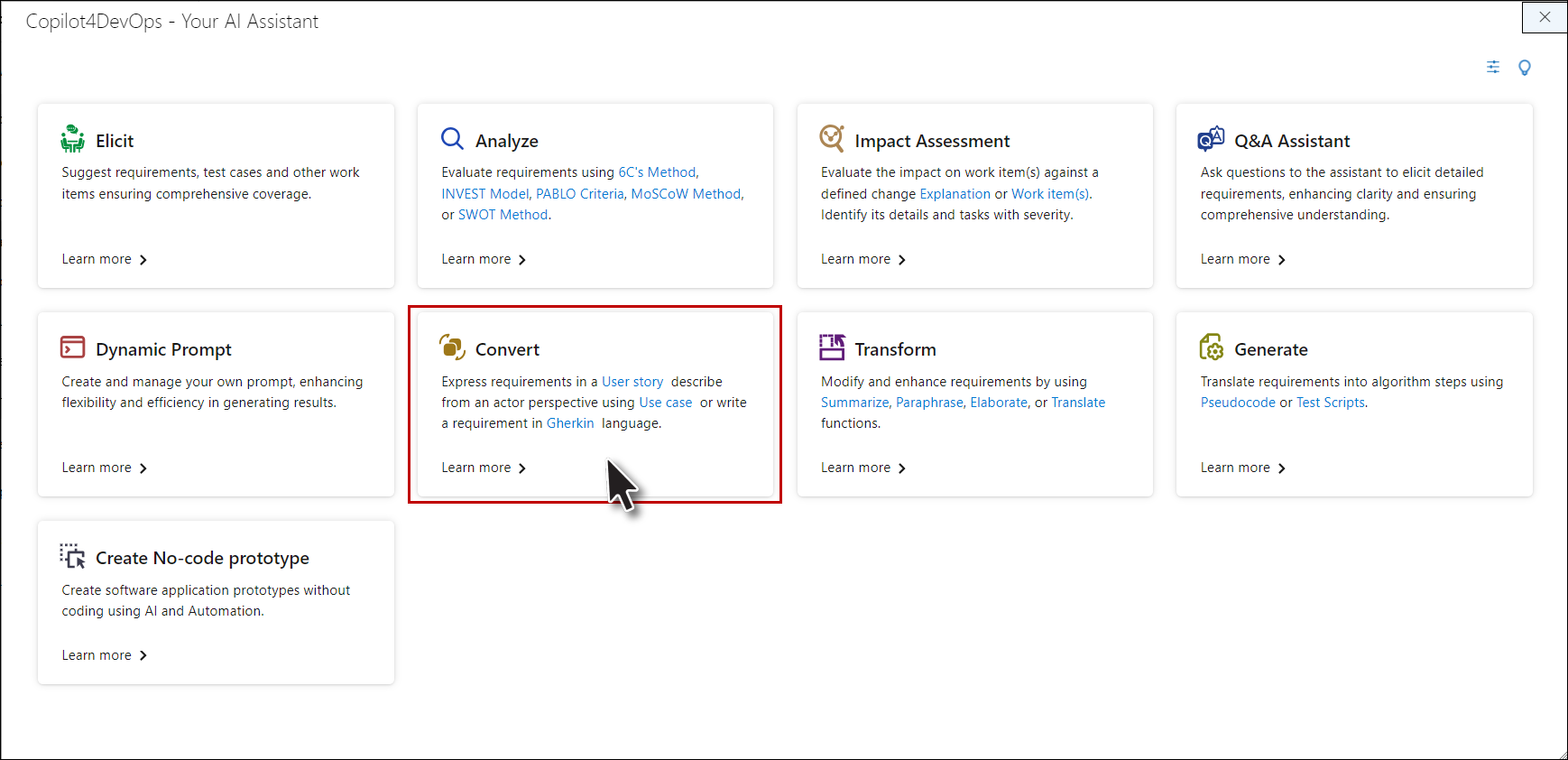Open the settings sliders icon
This screenshot has height=760, width=1568.
point(1493,67)
